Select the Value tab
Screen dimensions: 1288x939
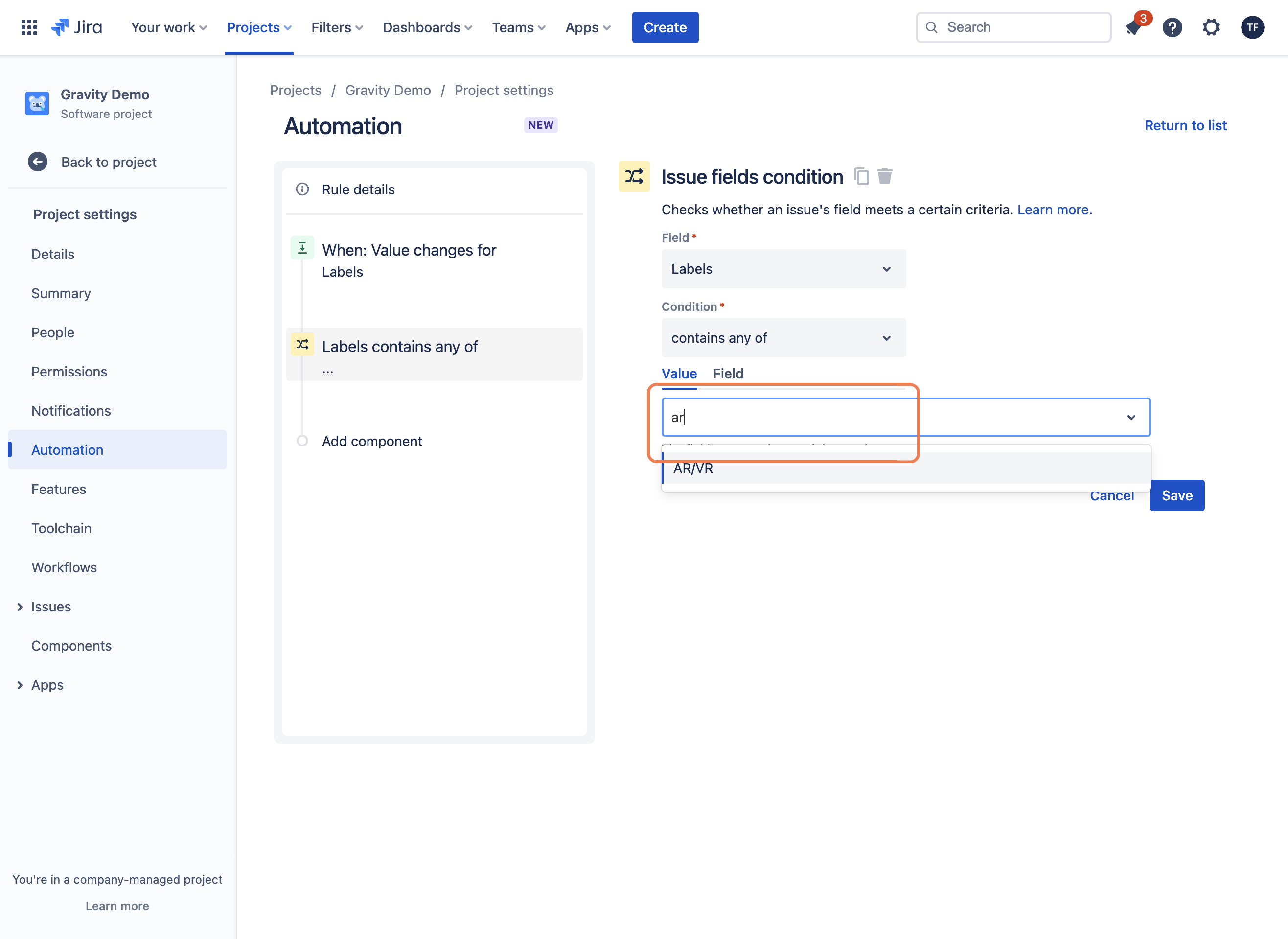(679, 374)
